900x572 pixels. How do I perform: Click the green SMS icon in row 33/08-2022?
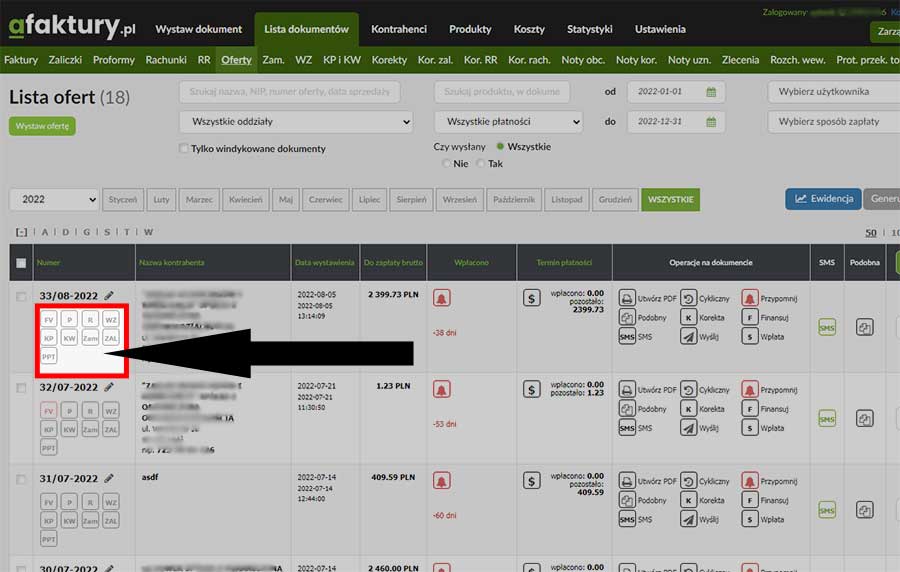coord(827,327)
